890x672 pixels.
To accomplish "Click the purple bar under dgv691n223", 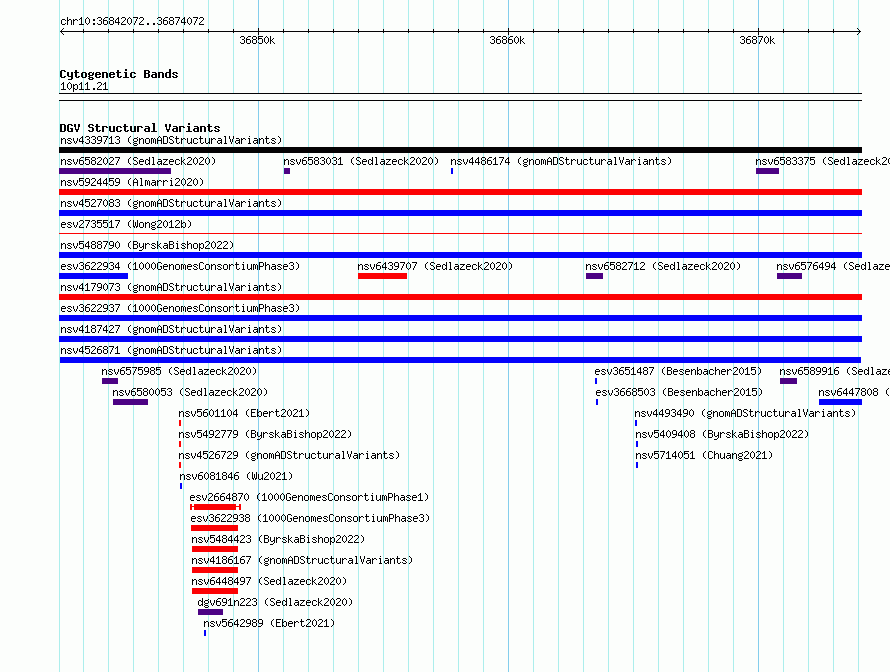I will tap(210, 612).
